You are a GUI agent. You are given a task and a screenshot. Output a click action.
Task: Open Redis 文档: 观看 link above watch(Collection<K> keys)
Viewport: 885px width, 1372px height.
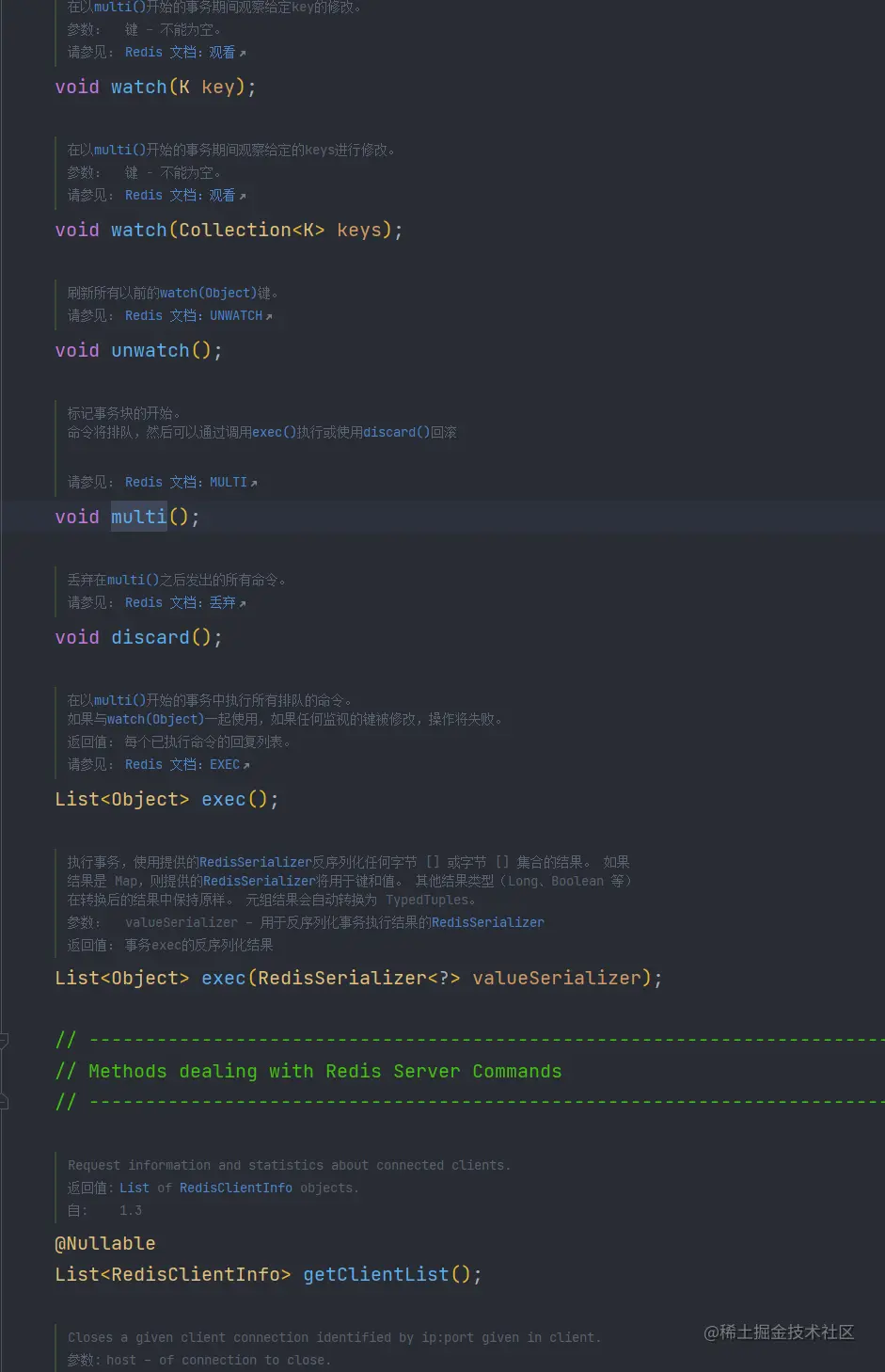[185, 196]
